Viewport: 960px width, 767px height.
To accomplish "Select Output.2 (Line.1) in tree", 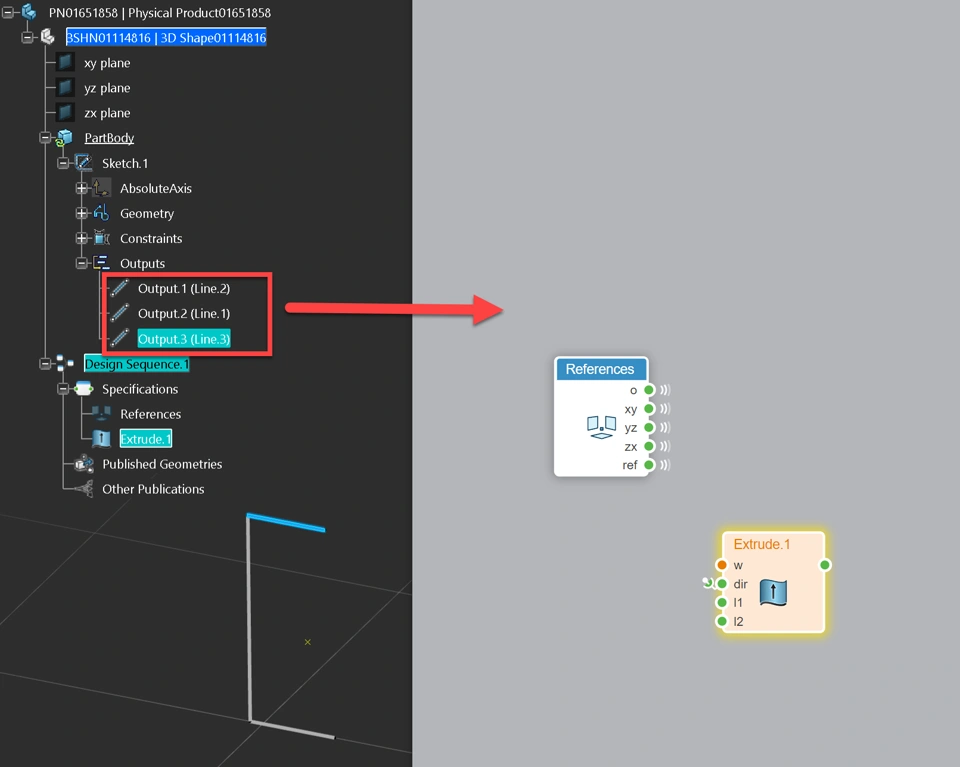I will point(184,313).
